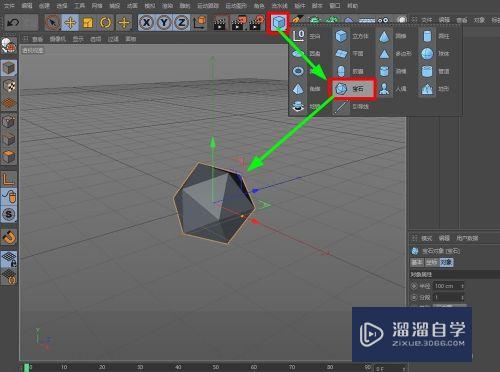Click the Undo arrow in the toolbar

click(13, 23)
